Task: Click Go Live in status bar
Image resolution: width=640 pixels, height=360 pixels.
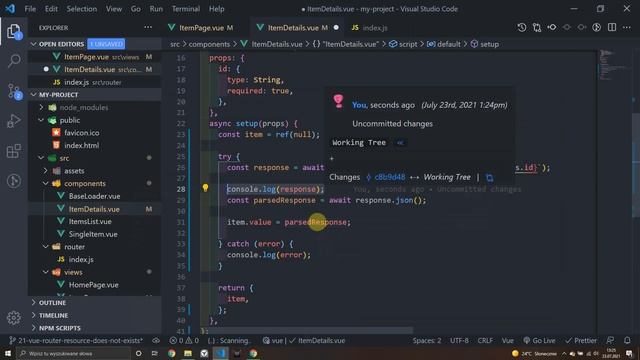Action: (x=539, y=340)
